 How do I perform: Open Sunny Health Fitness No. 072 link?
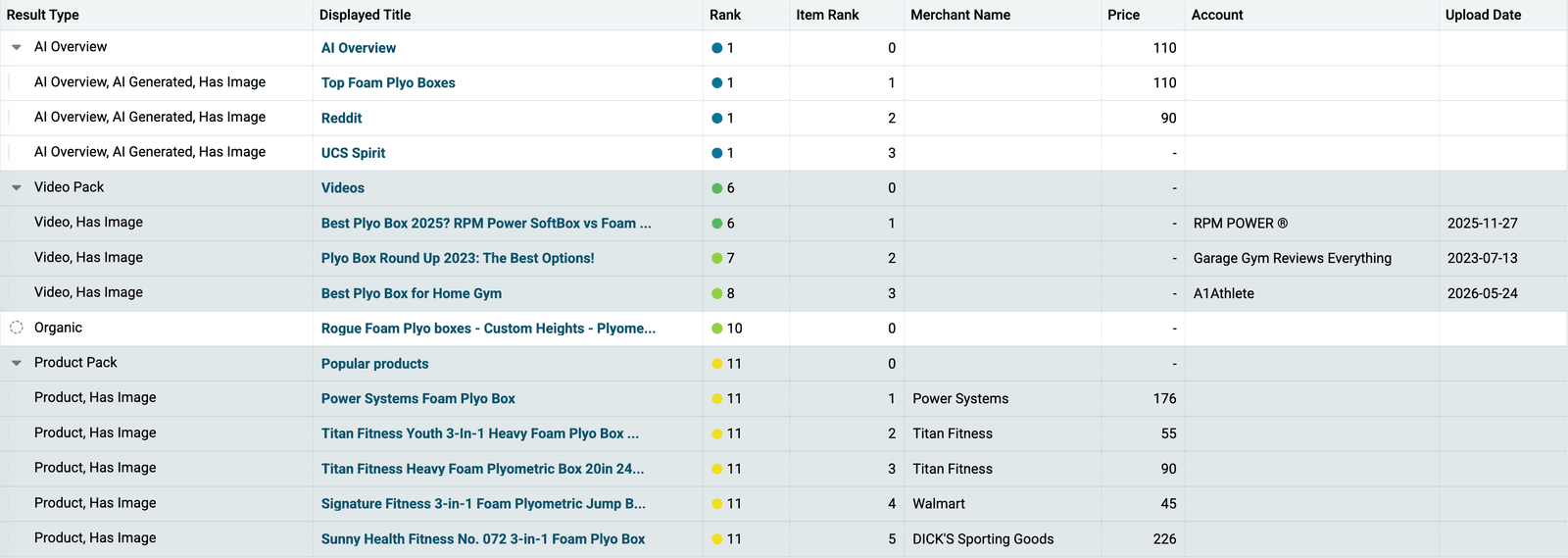point(483,539)
